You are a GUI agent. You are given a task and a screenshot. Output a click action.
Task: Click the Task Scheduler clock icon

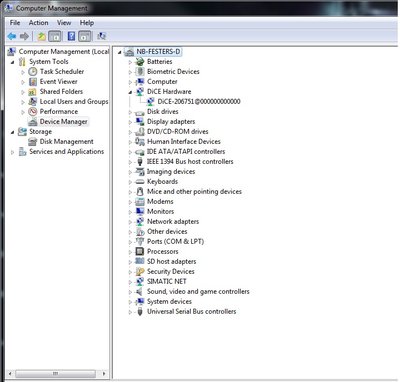pyautogui.click(x=33, y=72)
